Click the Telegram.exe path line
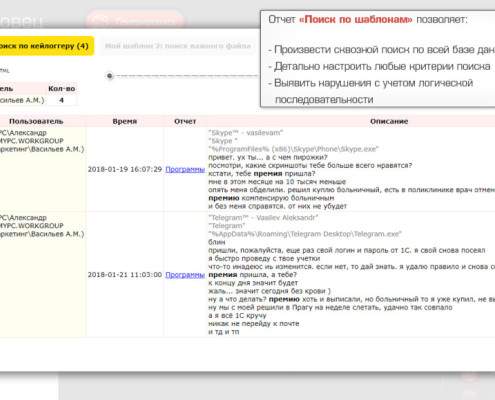Viewport: 495px width, 400px height. click(x=305, y=234)
